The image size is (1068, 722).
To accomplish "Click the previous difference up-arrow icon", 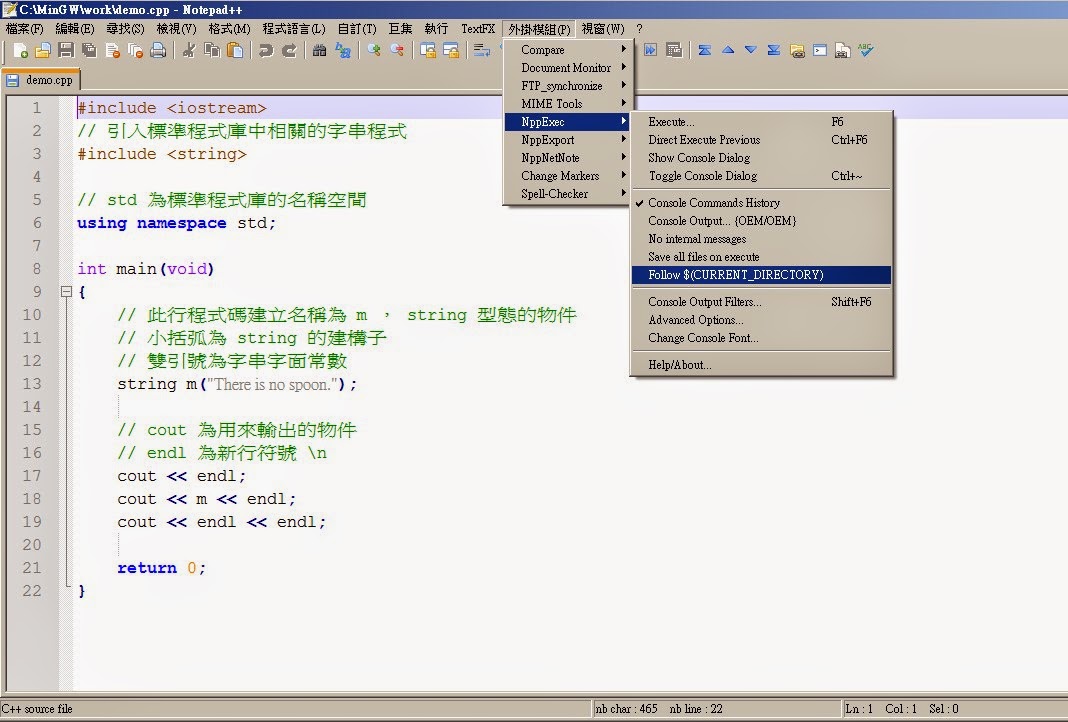I will (x=728, y=50).
